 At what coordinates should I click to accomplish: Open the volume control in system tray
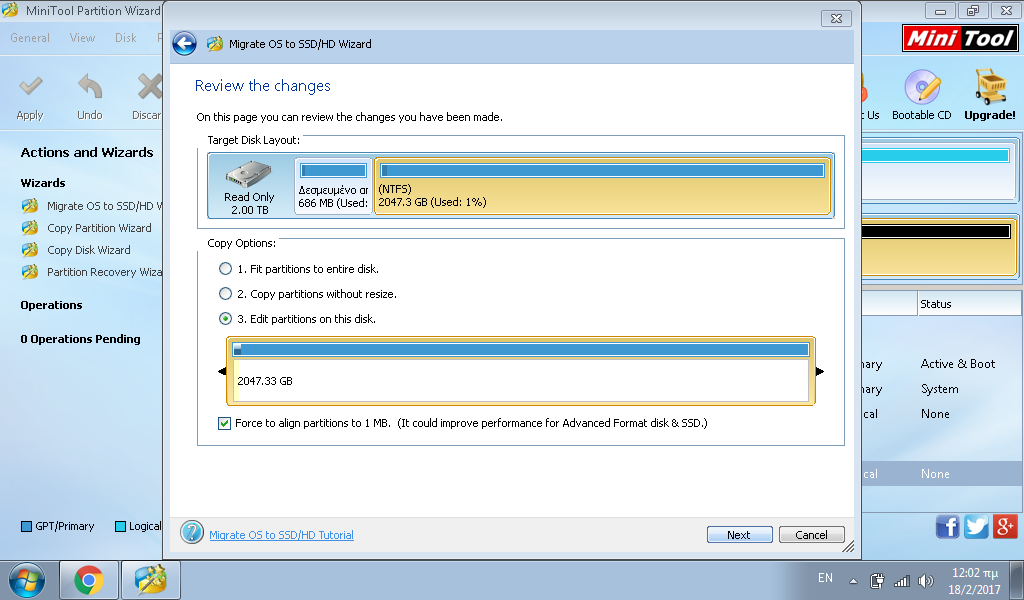925,580
